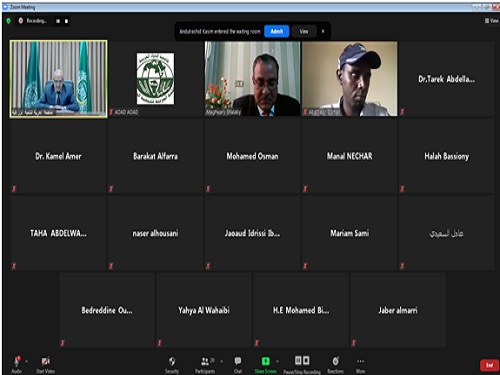Select the Maghawry Shalaby video tile
Screen dimensions: 500x375
tap(252, 79)
